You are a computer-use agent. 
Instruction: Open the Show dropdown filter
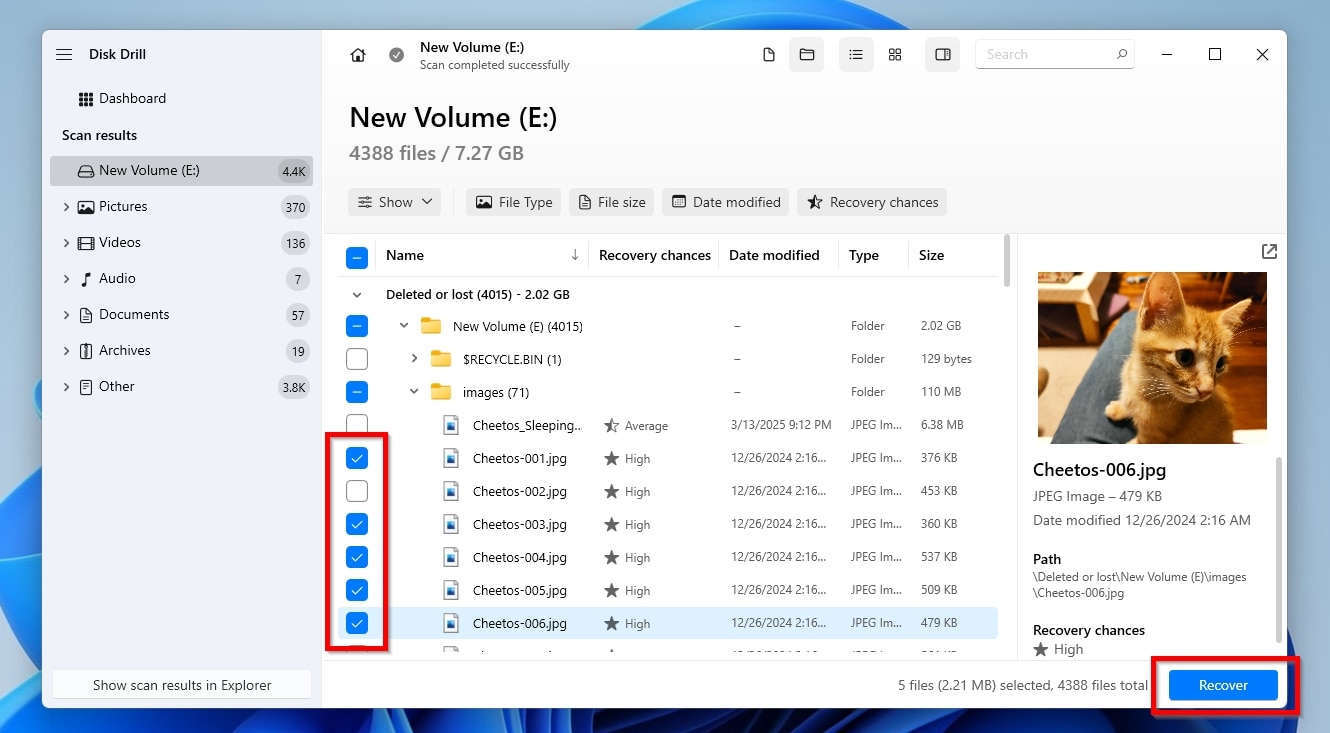(x=395, y=202)
